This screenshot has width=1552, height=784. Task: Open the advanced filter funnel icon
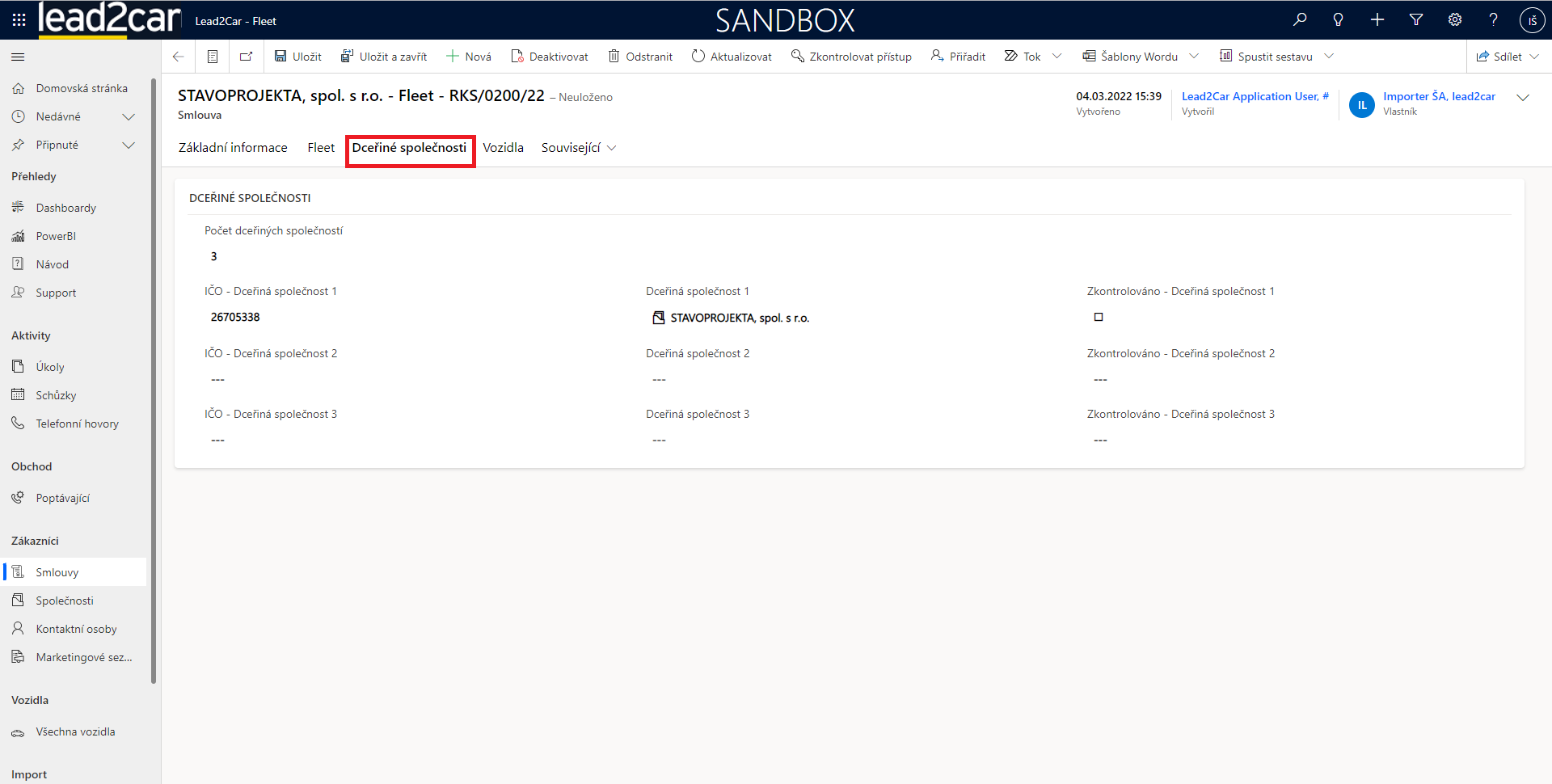tap(1416, 20)
